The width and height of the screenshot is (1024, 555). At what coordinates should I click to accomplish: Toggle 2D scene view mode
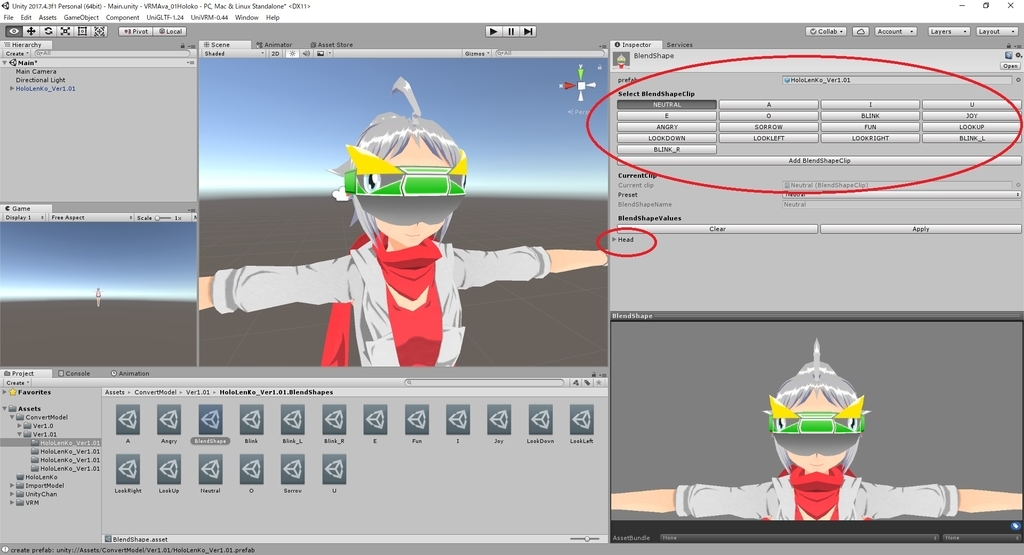[x=275, y=54]
